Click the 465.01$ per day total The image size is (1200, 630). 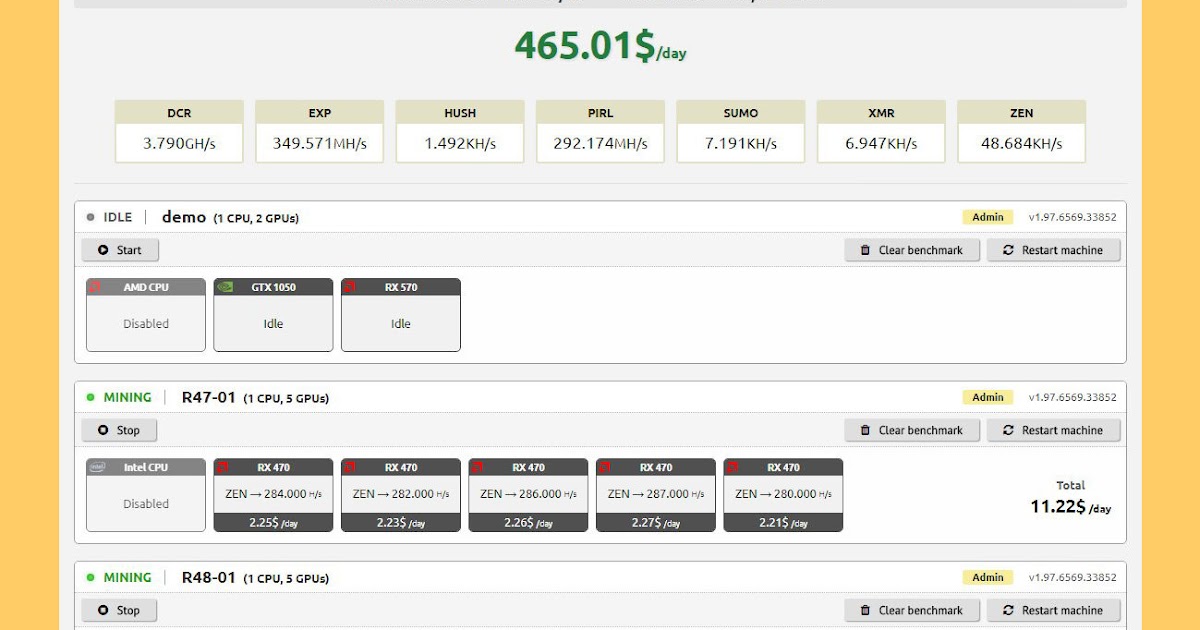(600, 46)
